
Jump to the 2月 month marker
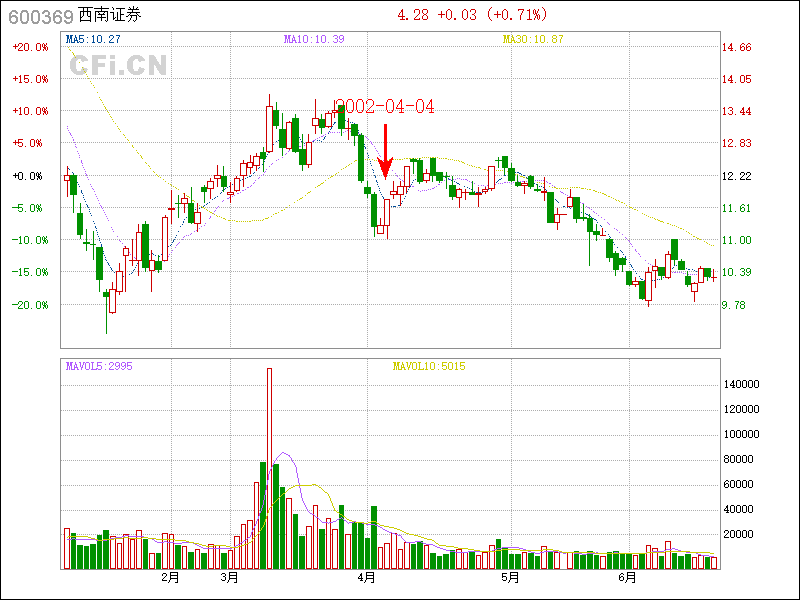170,578
